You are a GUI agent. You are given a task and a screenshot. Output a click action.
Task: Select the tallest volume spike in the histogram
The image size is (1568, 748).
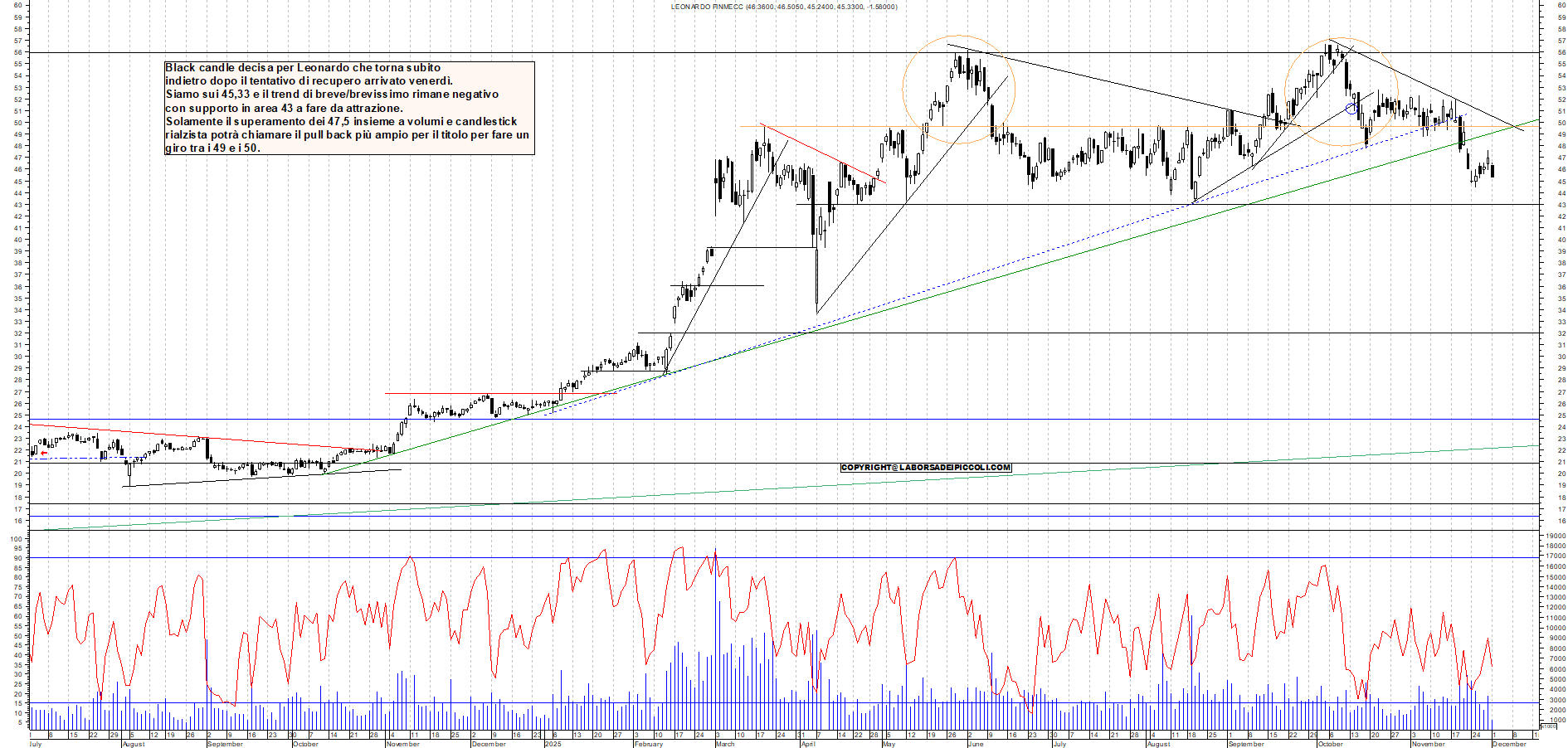pos(715,622)
